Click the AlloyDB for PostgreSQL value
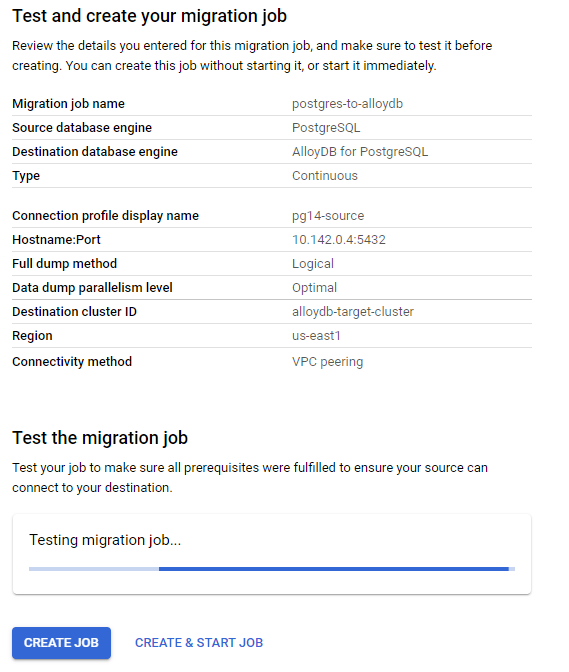Image resolution: width=569 pixels, height=672 pixels. 360,152
